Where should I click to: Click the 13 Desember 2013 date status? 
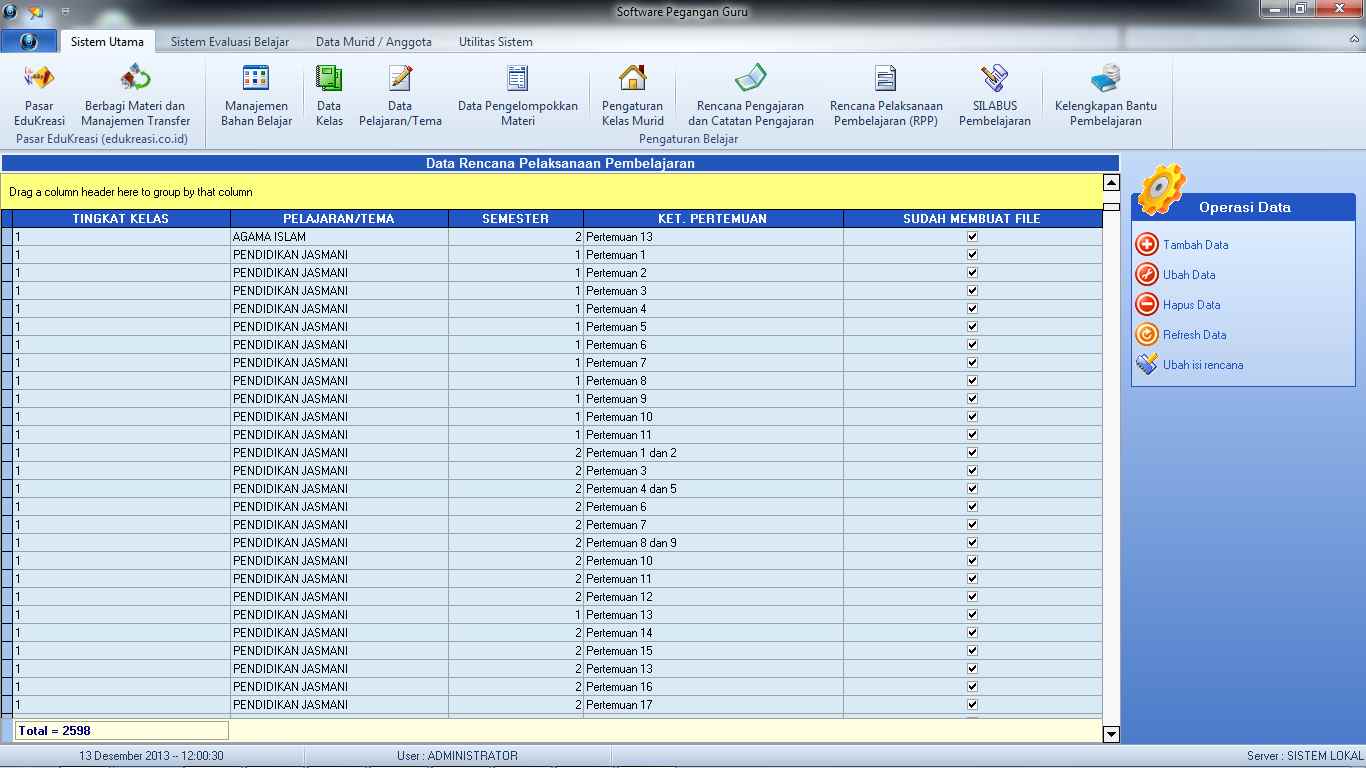pos(151,756)
